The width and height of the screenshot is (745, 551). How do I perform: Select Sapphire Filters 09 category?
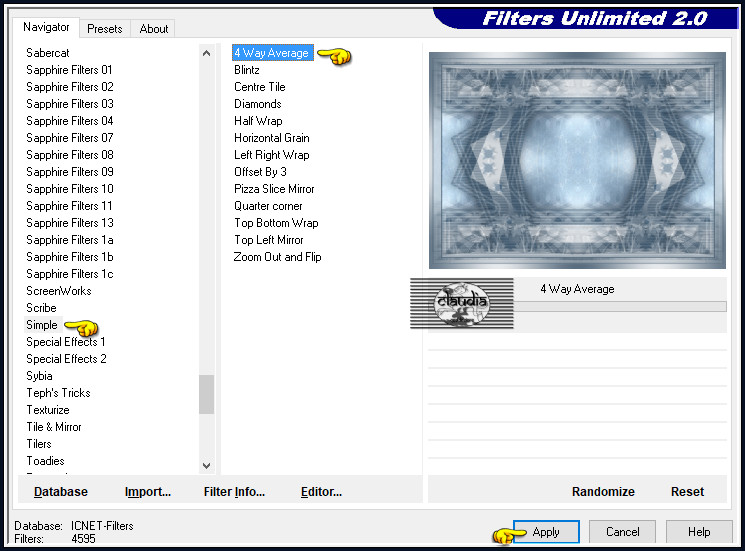[x=70, y=172]
